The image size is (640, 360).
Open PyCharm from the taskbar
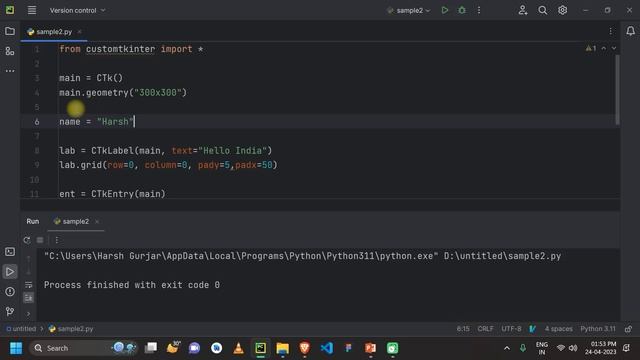point(260,348)
